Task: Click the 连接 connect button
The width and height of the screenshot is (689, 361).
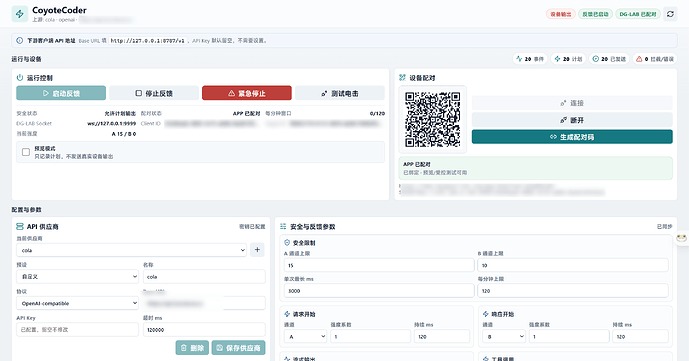Action: point(572,103)
